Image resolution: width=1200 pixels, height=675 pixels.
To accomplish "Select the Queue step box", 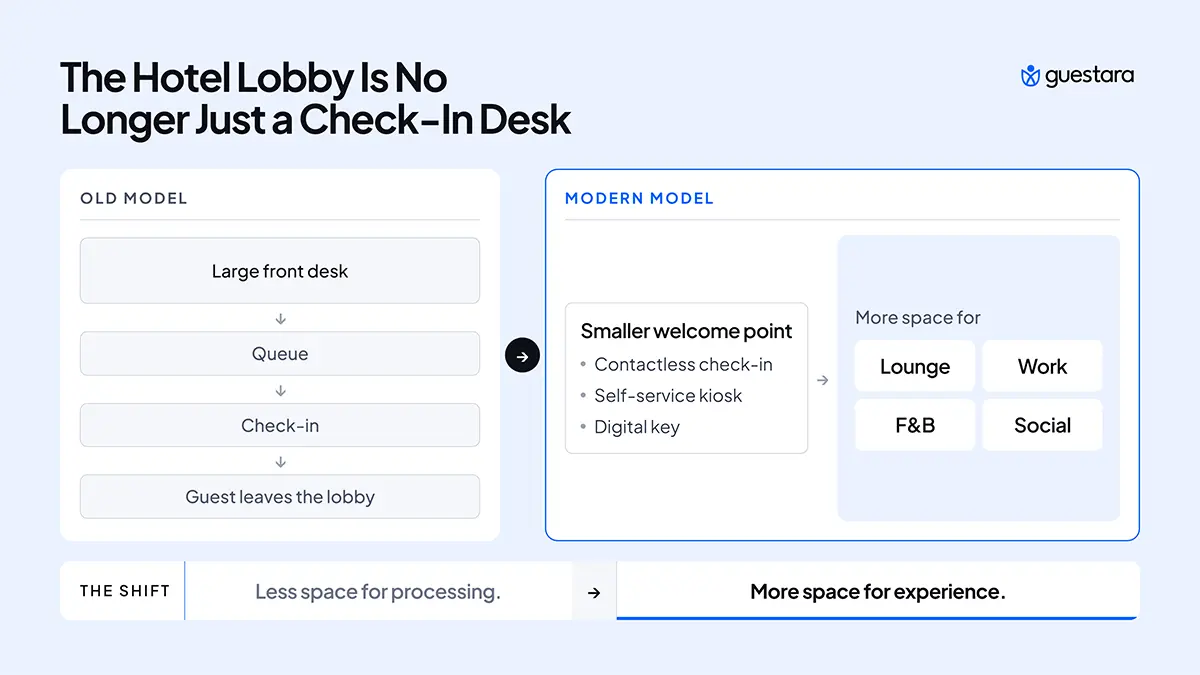I will click(280, 354).
